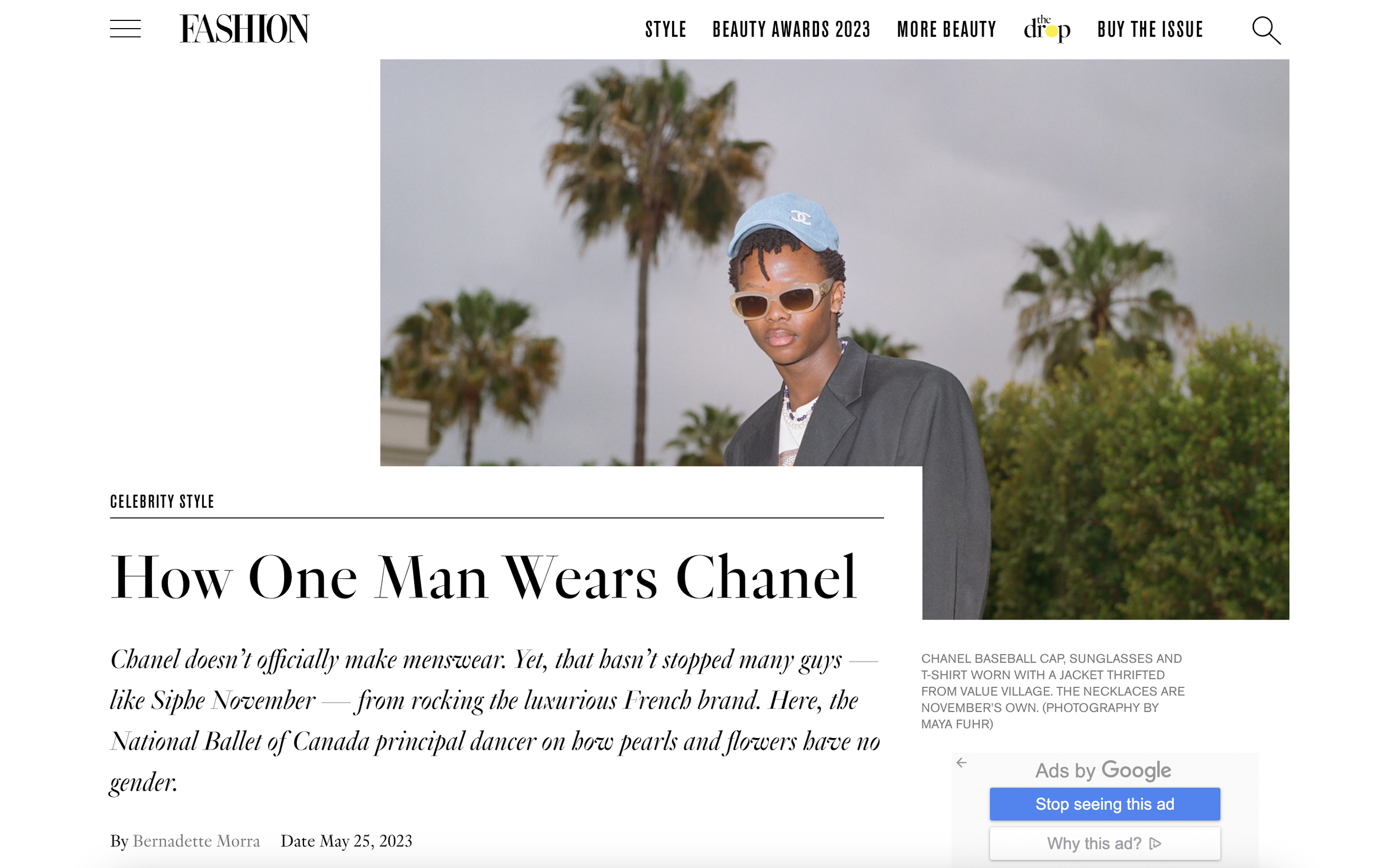Click the Why this ad? button

pos(1105,843)
